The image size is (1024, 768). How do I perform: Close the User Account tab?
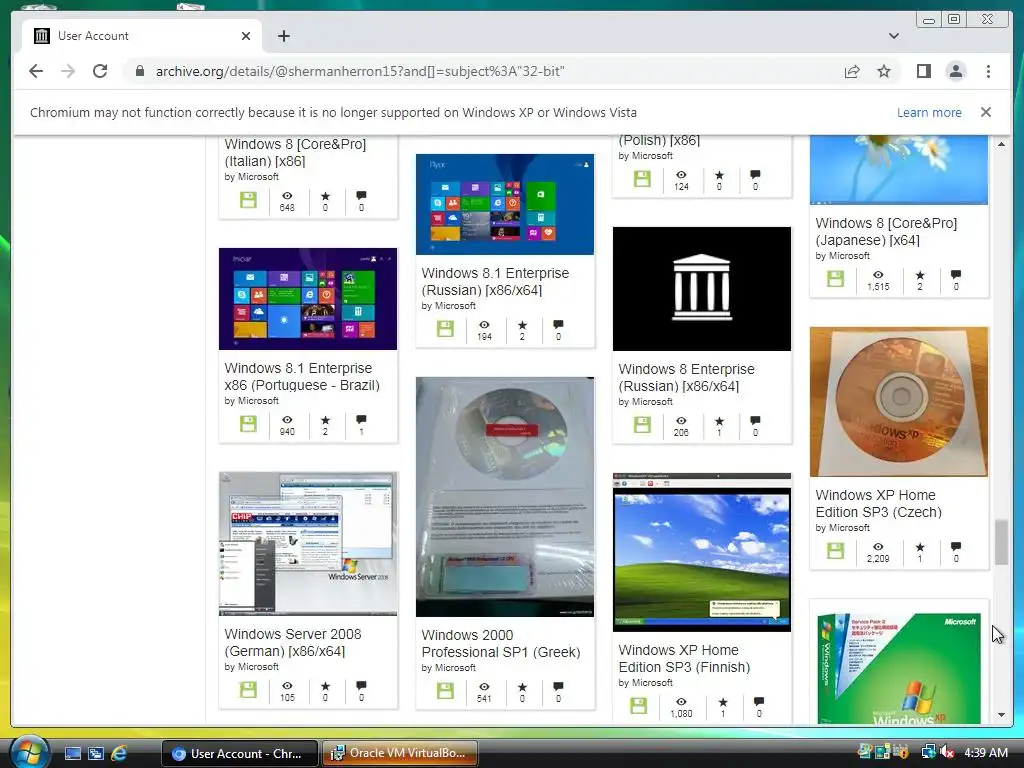tap(246, 36)
